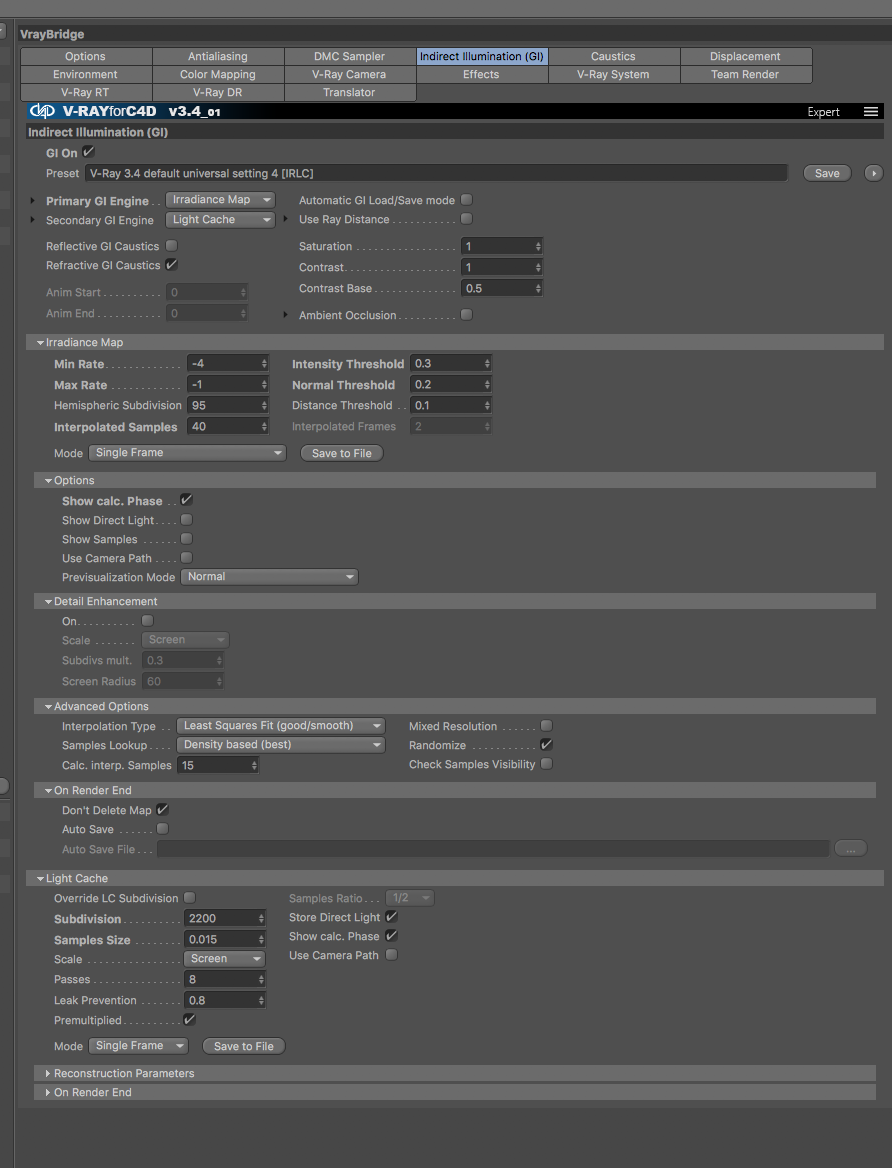Go to the Color Mapping tab

[x=218, y=74]
